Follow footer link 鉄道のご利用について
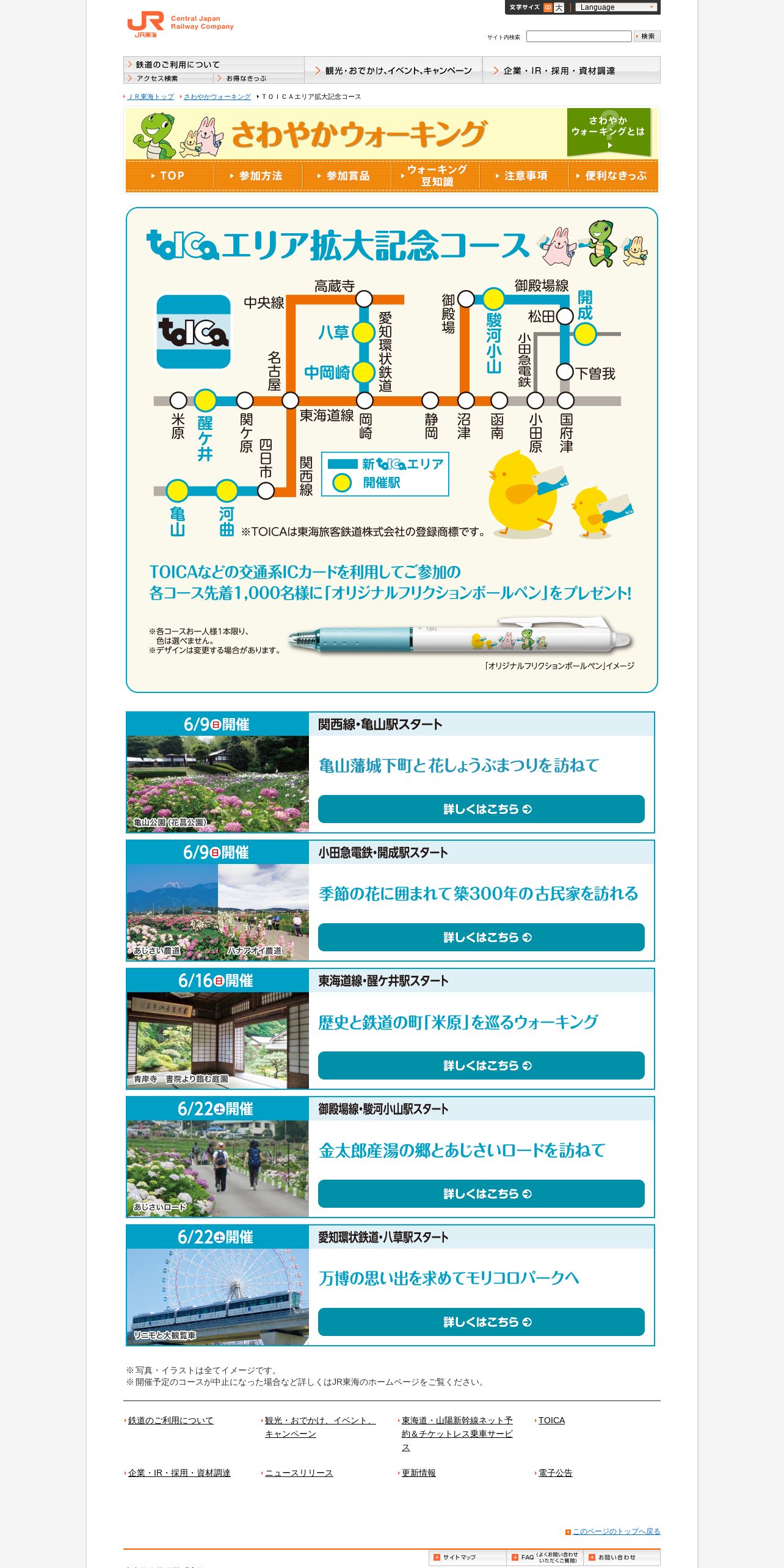The image size is (784, 1568). pyautogui.click(x=171, y=1420)
